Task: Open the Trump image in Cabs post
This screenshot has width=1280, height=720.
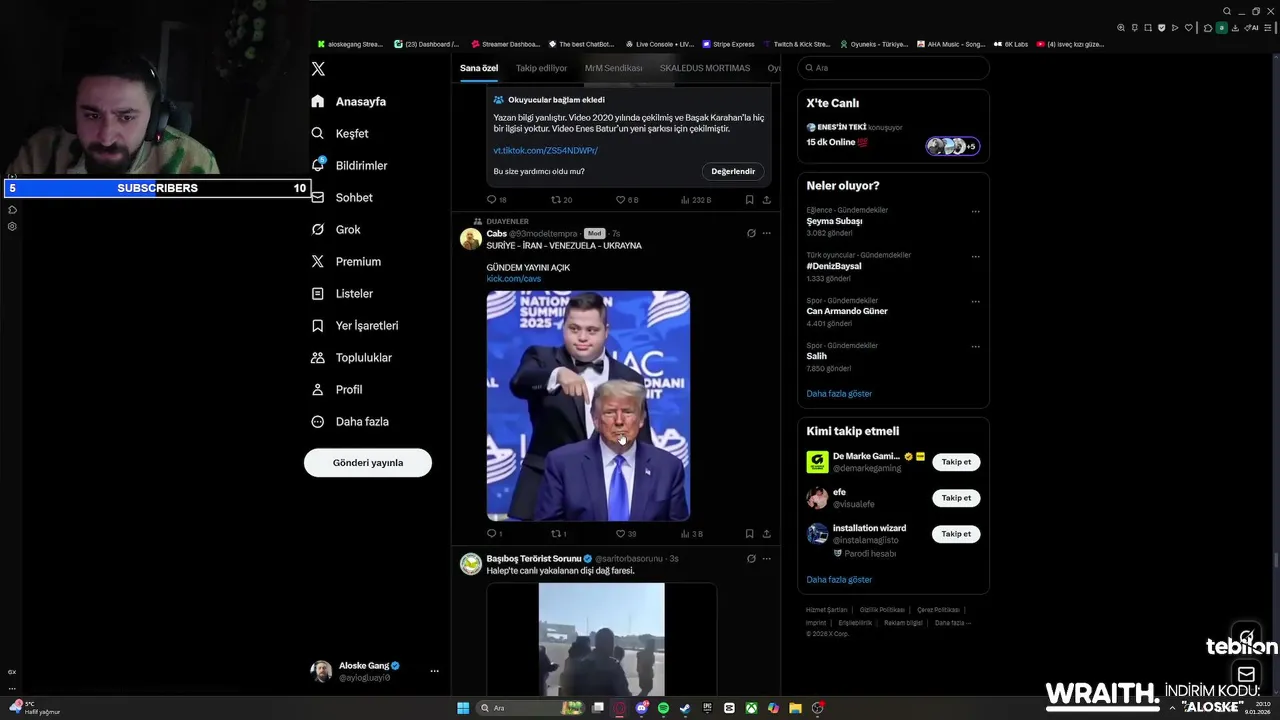Action: (588, 406)
